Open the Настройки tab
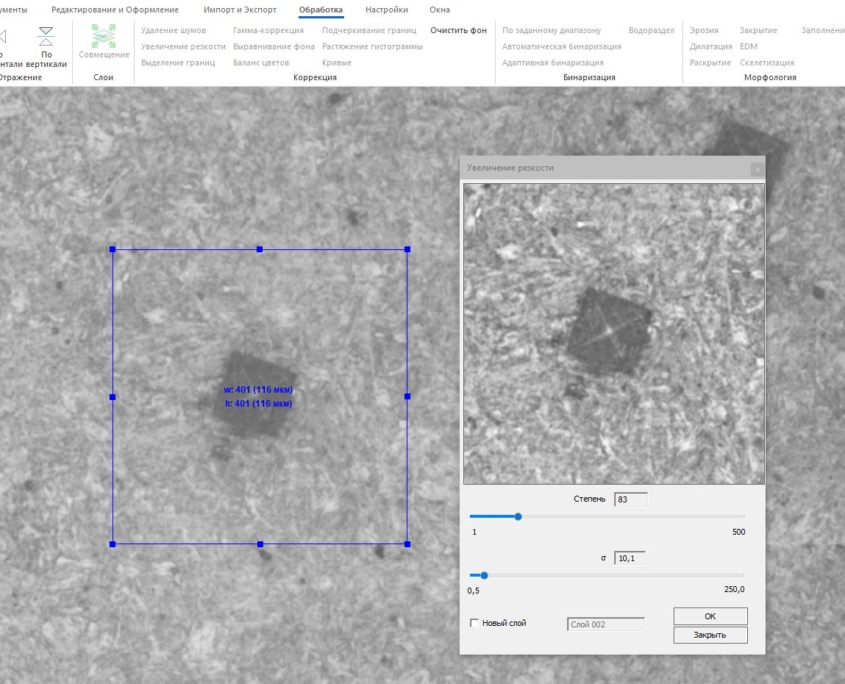845x684 pixels. pos(386,10)
